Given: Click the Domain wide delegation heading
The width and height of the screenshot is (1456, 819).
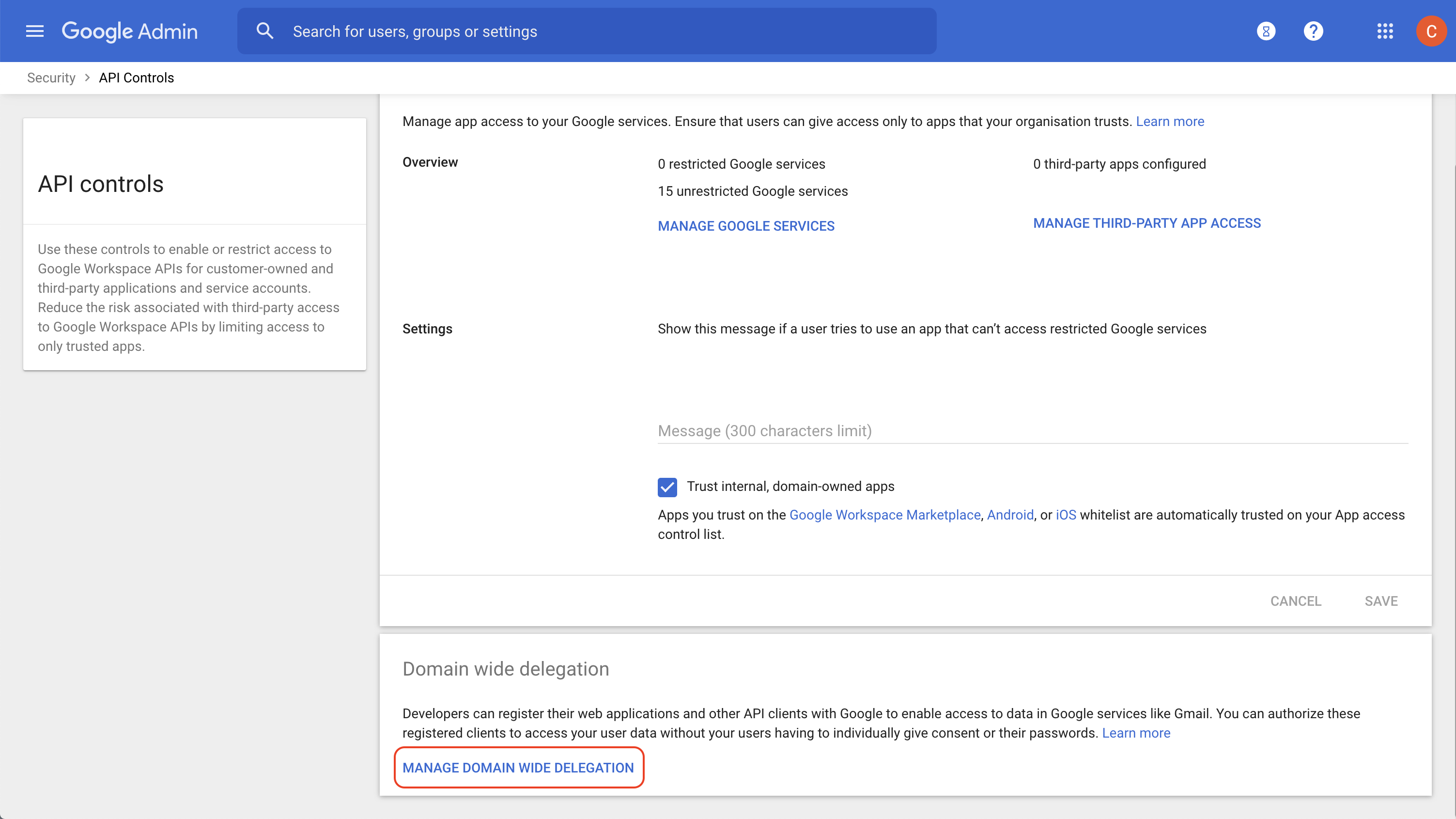Looking at the screenshot, I should [x=506, y=669].
